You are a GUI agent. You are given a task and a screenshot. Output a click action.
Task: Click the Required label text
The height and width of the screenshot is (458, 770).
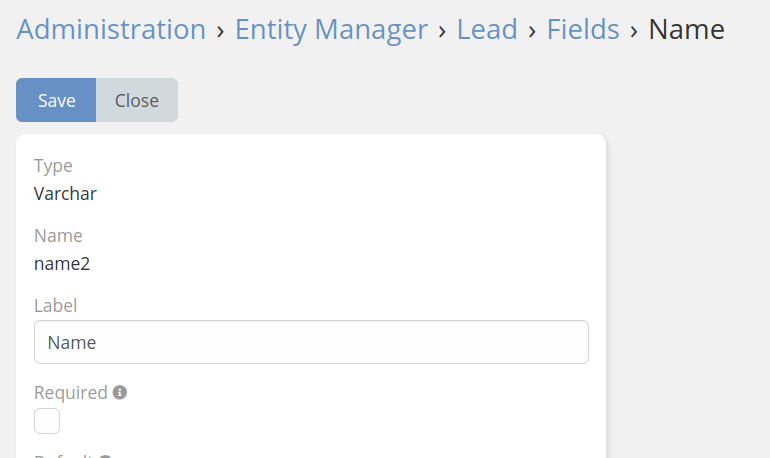(x=70, y=393)
